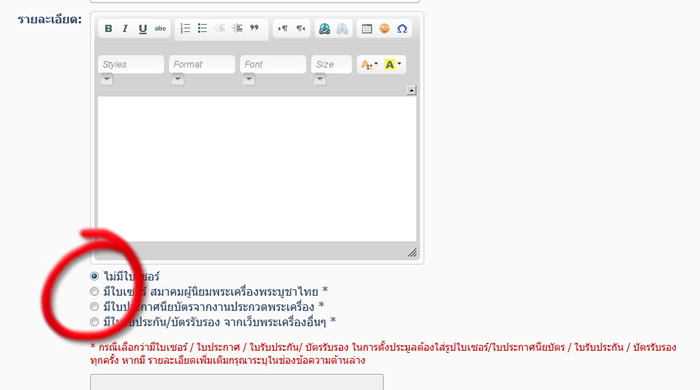Set text direction left to right
This screenshot has width=700, height=390.
[x=283, y=29]
